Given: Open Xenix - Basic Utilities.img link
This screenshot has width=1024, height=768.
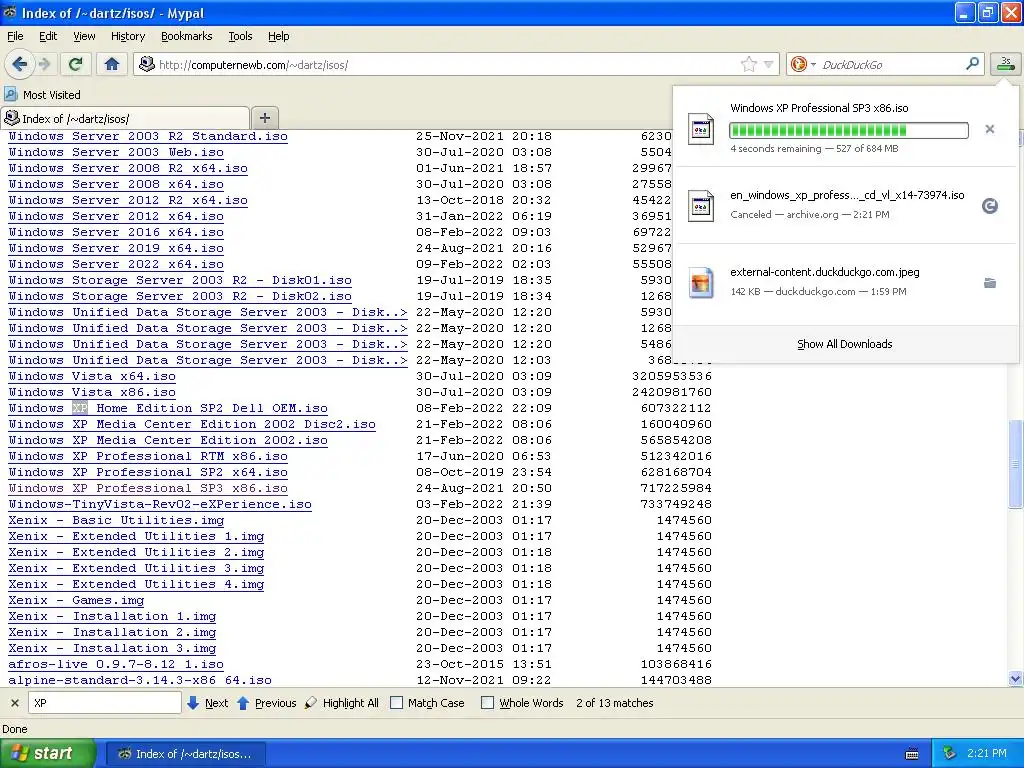Looking at the screenshot, I should point(116,520).
